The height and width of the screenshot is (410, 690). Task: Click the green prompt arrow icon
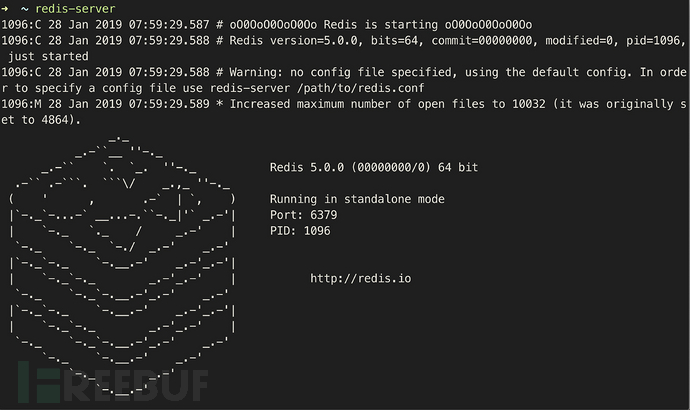(x=4, y=9)
